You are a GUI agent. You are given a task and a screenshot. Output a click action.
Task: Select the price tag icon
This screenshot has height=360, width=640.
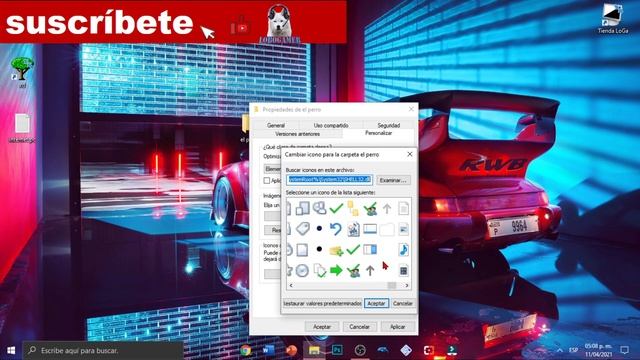tap(302, 229)
